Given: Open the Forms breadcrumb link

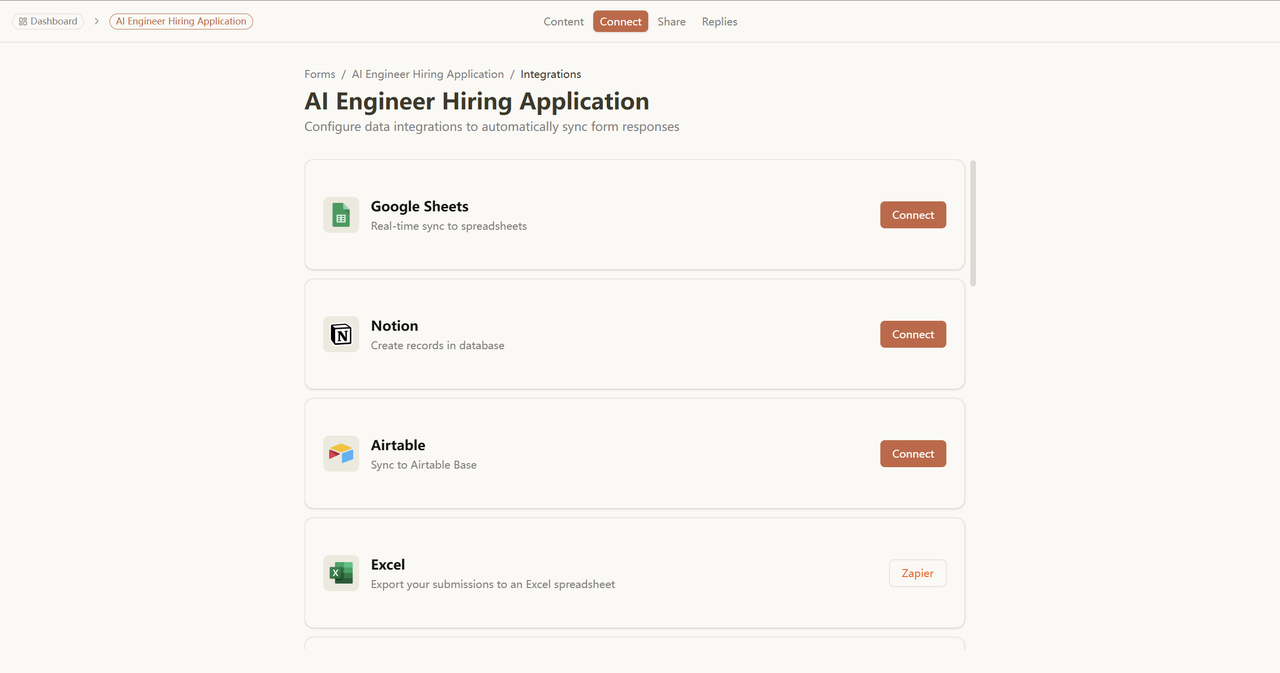Looking at the screenshot, I should 320,74.
